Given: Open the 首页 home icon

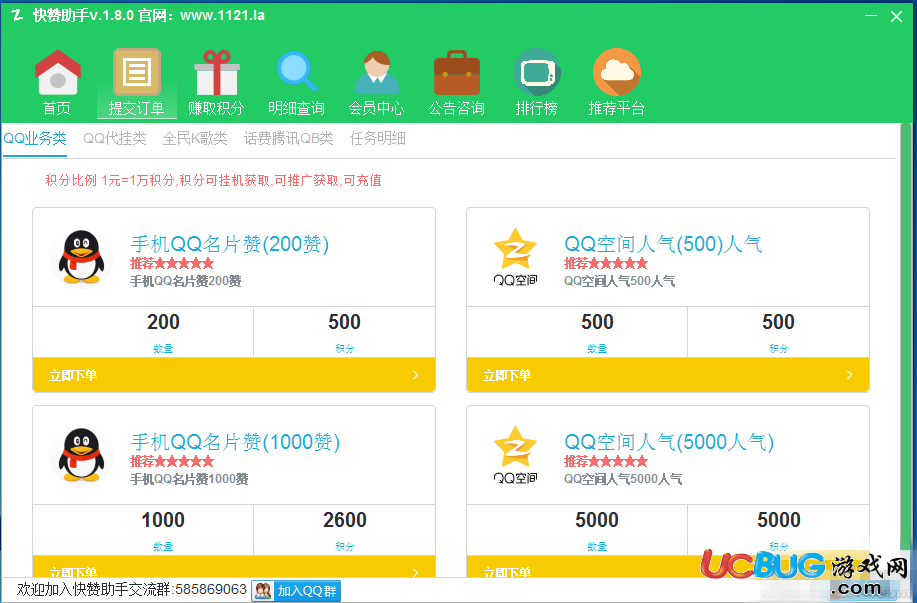Looking at the screenshot, I should click(57, 73).
